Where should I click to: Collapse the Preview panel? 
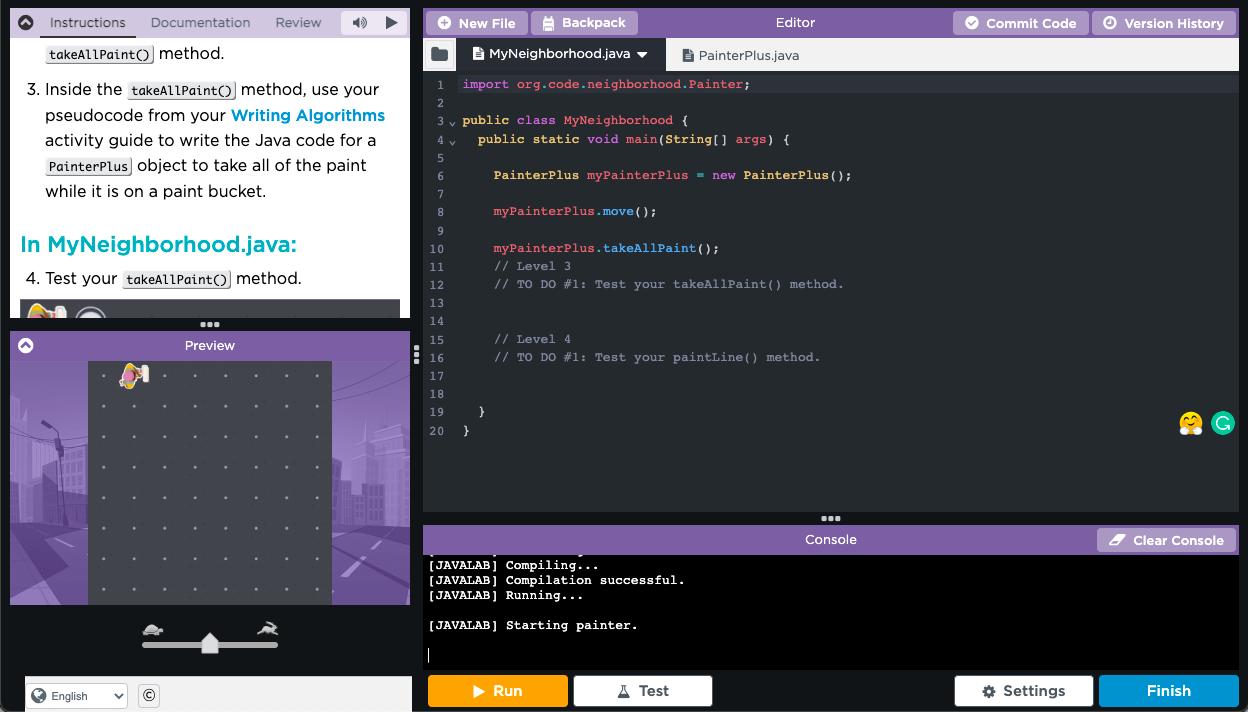point(26,345)
